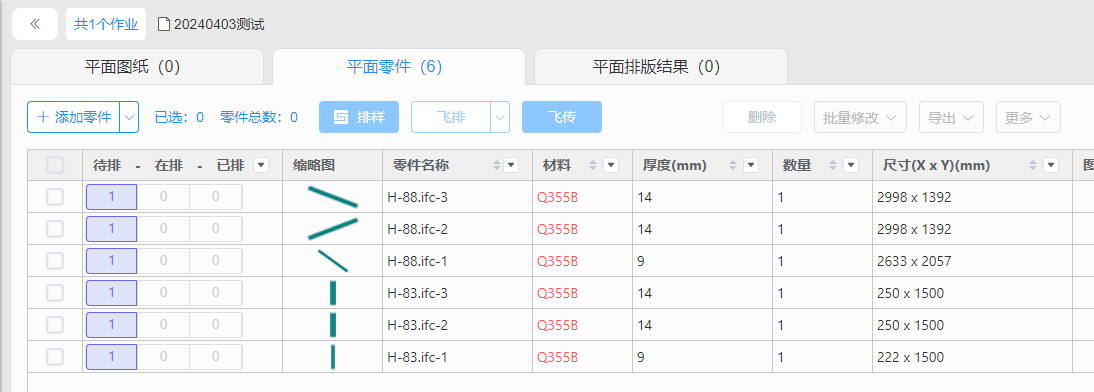
Task: Click sort arrows on 数量 column
Action: coord(832,165)
